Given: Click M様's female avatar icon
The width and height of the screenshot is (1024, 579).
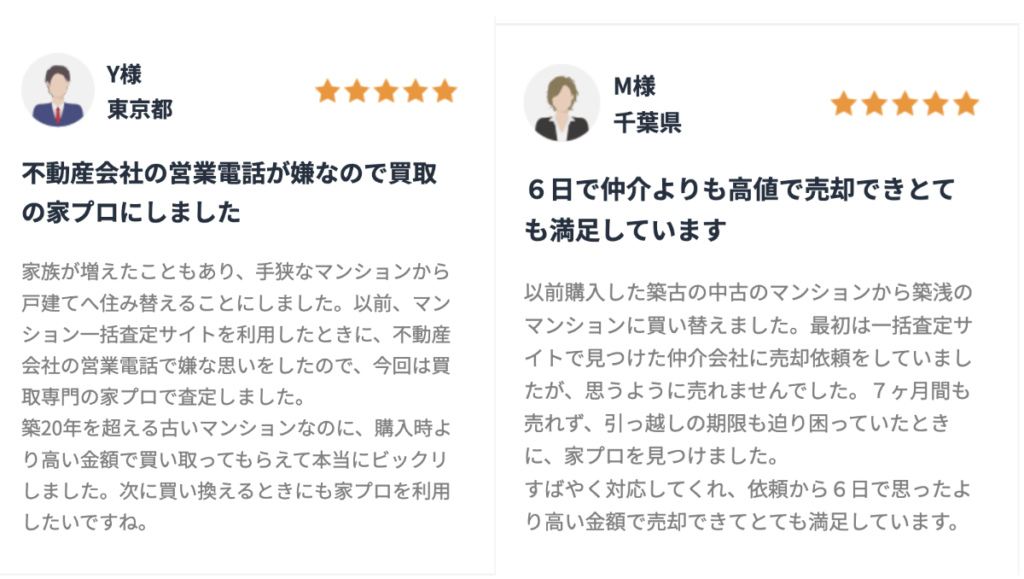Looking at the screenshot, I should pos(561,103).
